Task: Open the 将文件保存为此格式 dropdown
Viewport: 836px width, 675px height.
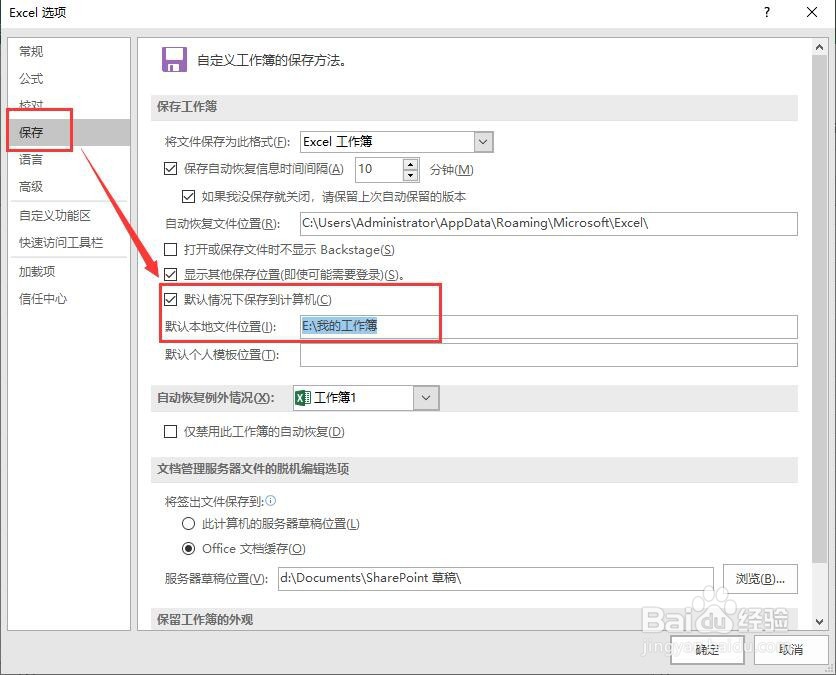Action: 483,142
